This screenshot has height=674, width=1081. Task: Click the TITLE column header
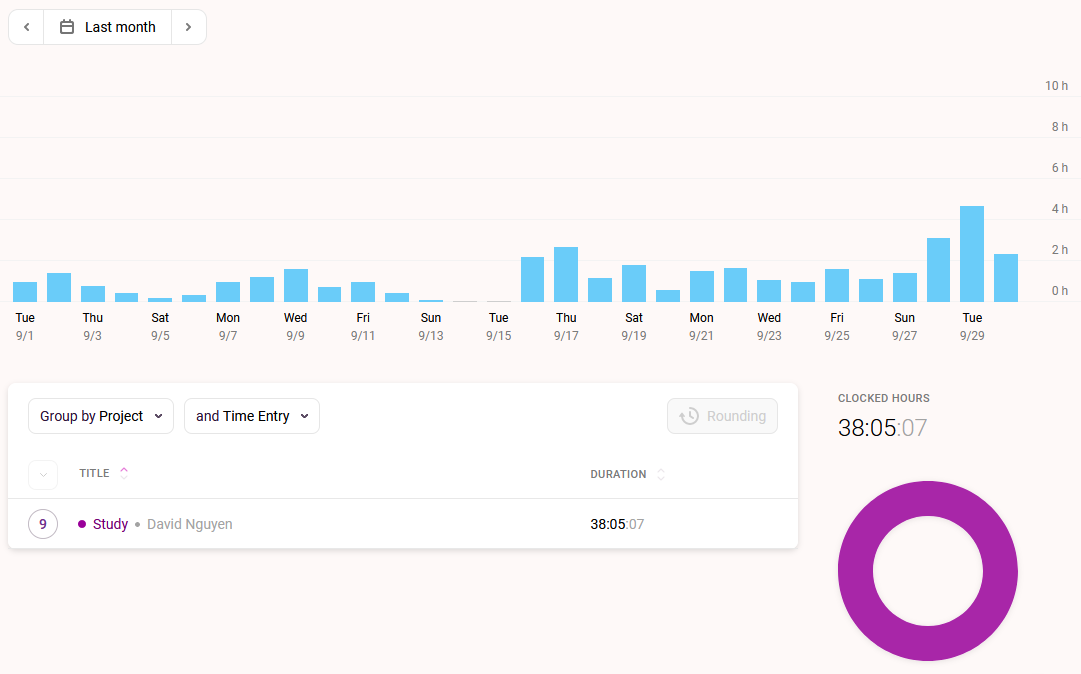[x=94, y=473]
